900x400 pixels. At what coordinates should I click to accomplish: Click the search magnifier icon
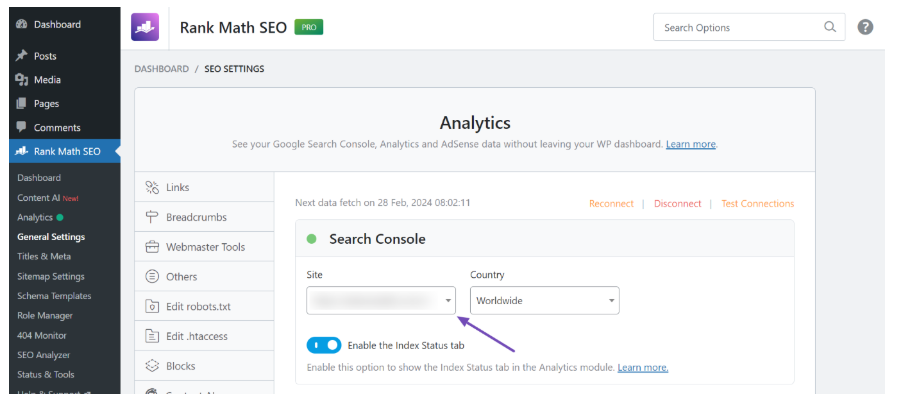tap(830, 27)
